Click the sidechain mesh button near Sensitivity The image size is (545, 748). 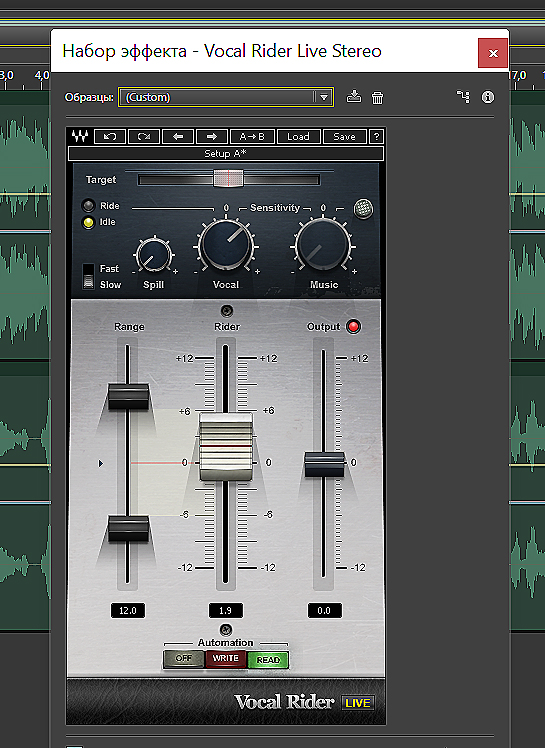pyautogui.click(x=363, y=208)
